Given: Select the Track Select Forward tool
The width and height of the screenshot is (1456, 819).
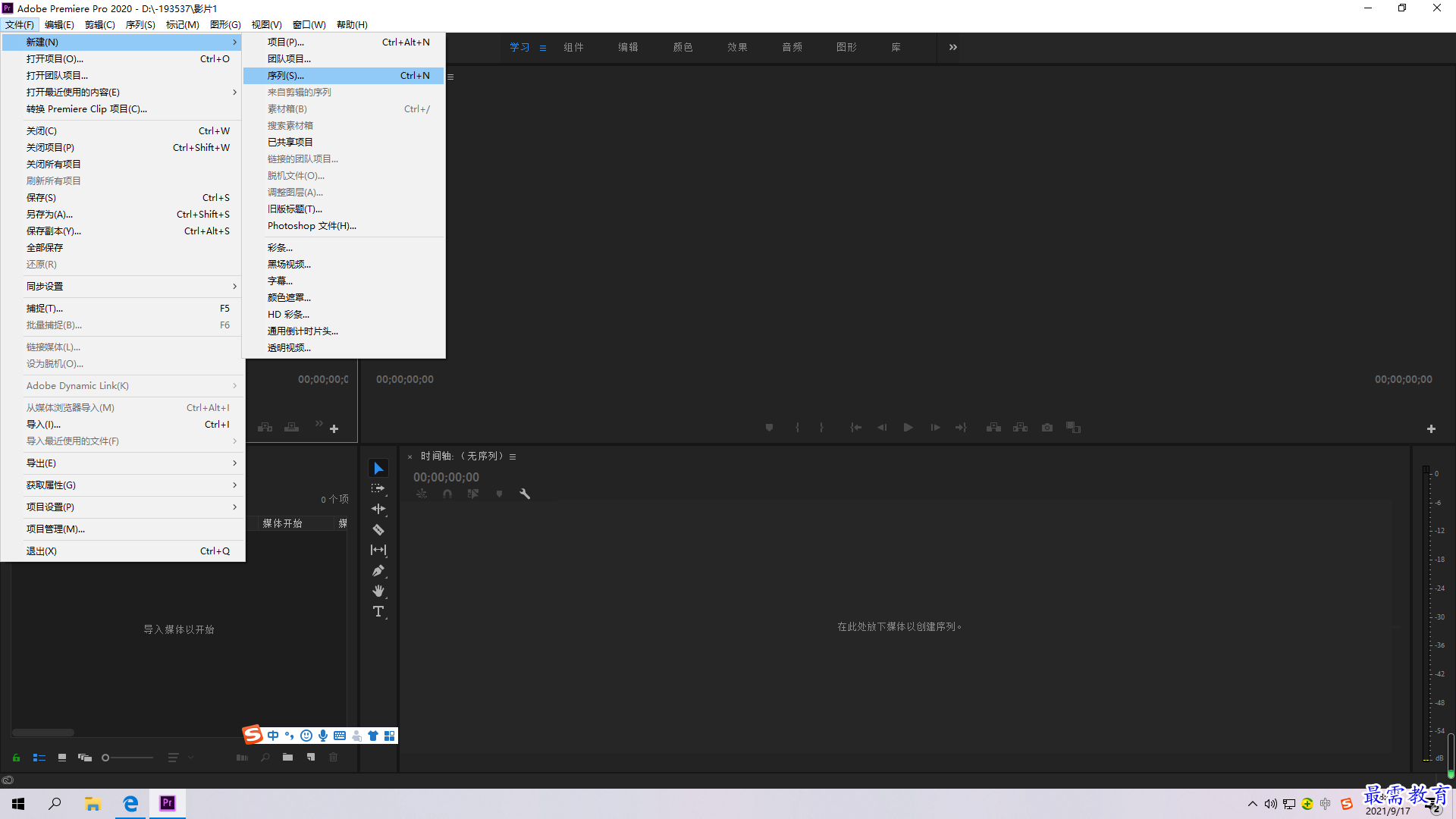Looking at the screenshot, I should (378, 488).
